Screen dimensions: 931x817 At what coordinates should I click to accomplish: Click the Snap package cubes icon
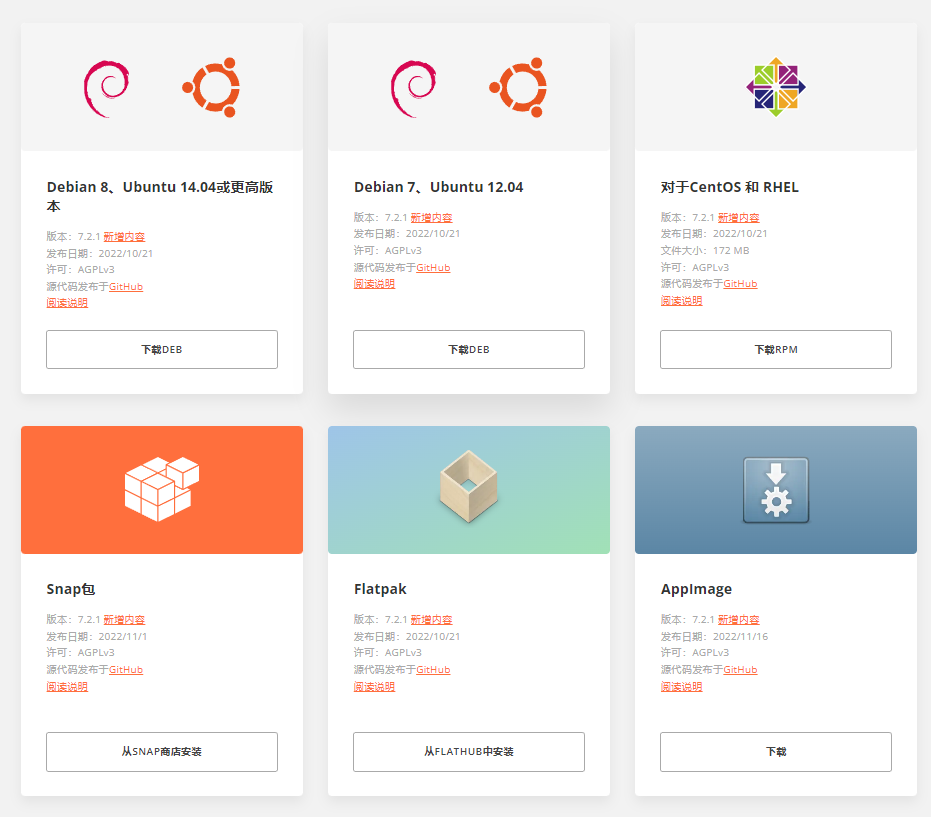[162, 489]
